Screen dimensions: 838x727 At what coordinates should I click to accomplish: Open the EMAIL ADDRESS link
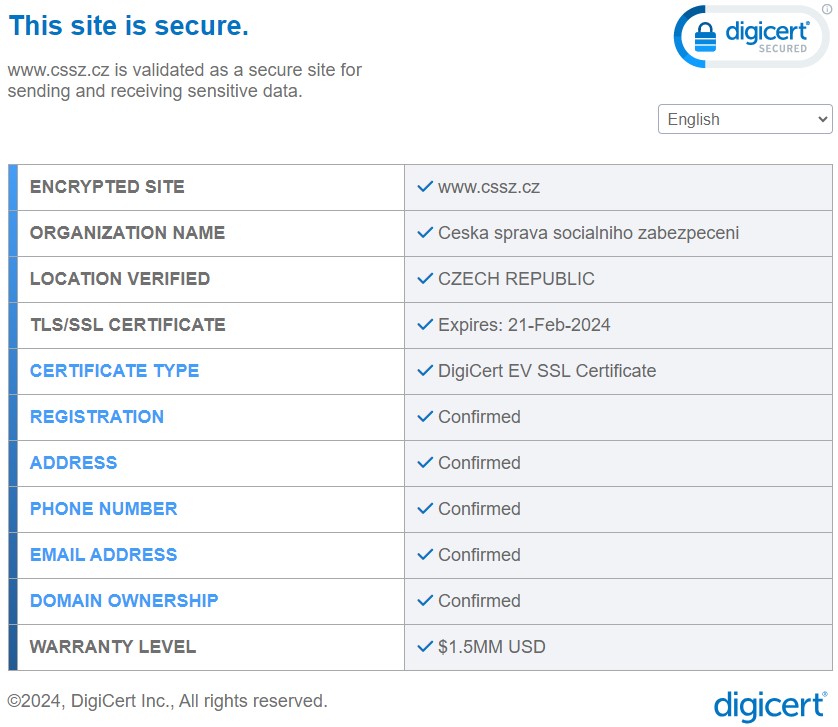pyautogui.click(x=103, y=555)
